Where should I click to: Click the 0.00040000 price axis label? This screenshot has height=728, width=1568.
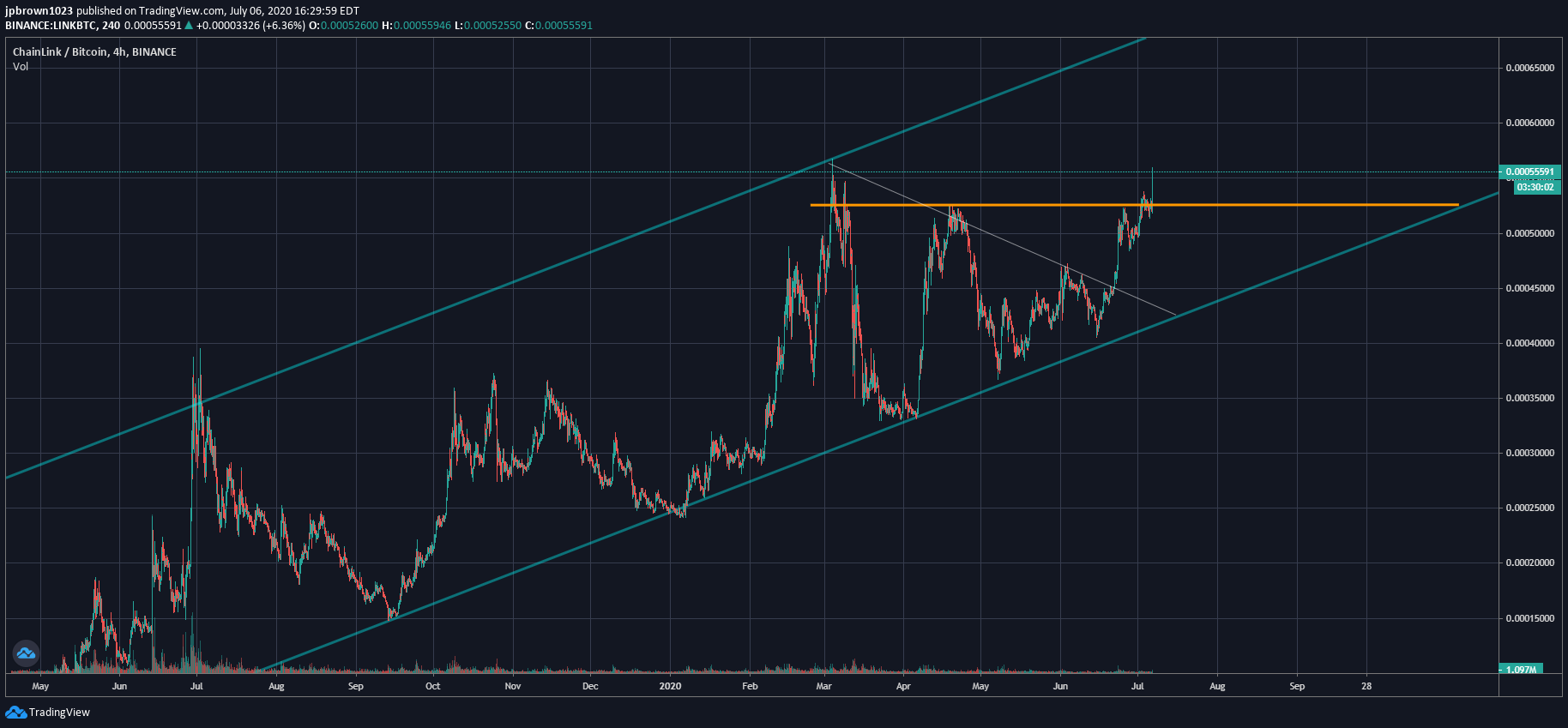(x=1529, y=343)
